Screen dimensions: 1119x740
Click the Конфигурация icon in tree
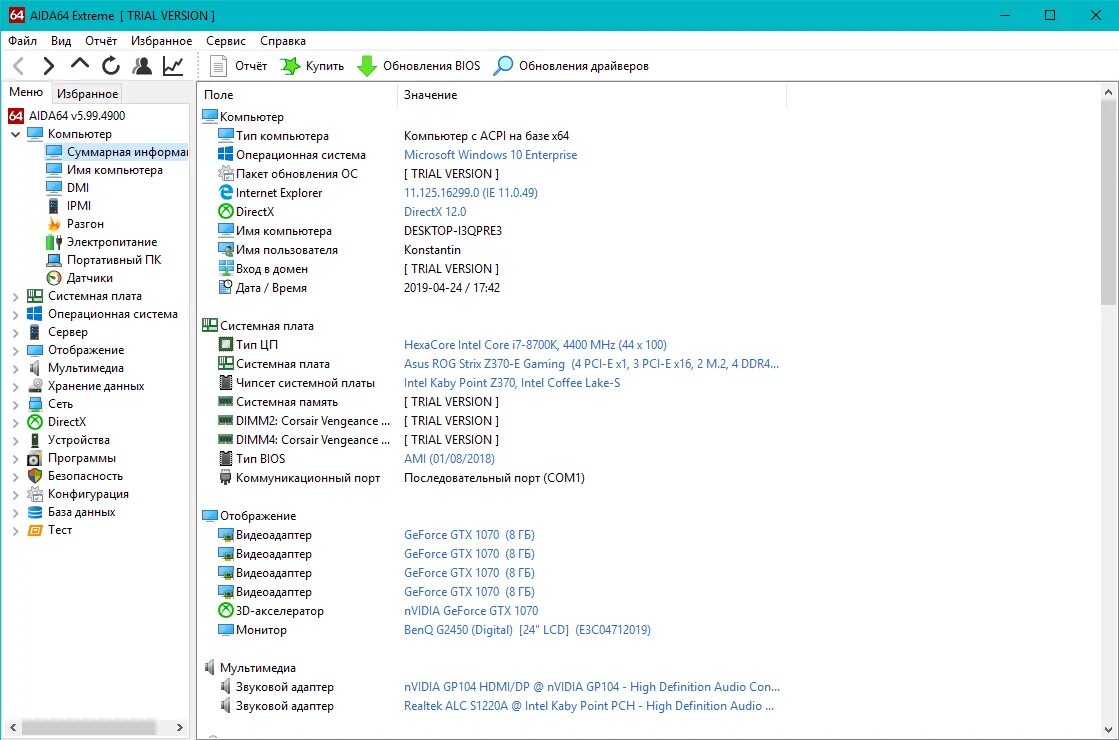34,494
